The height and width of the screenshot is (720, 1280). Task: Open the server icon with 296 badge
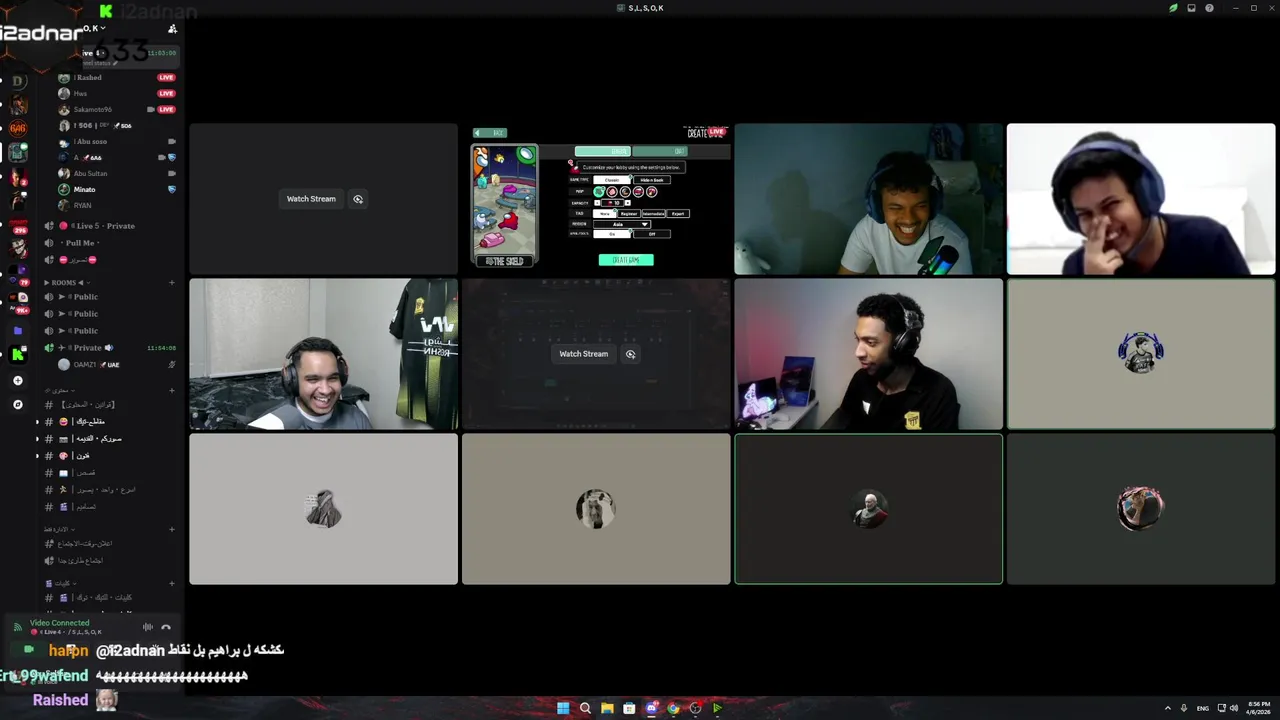coord(17,225)
